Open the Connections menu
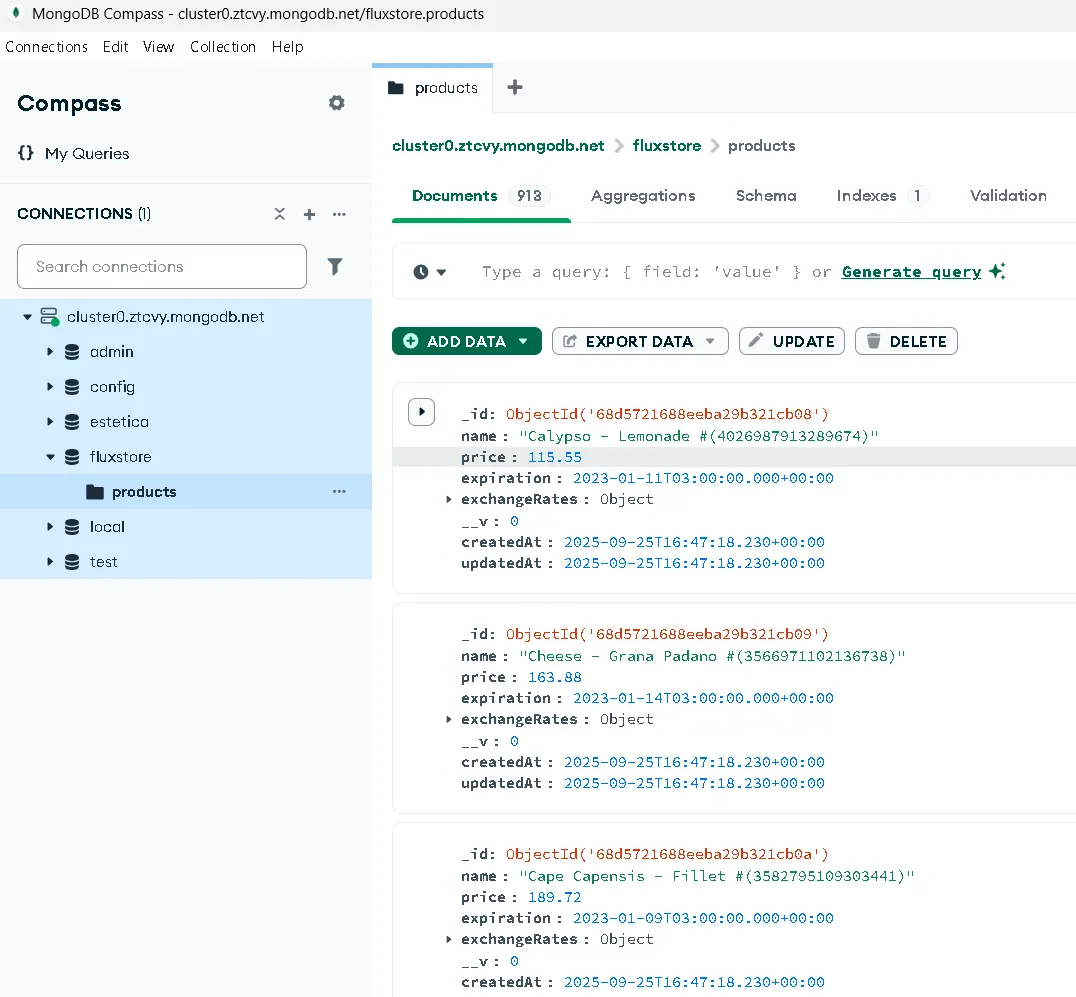 click(47, 47)
